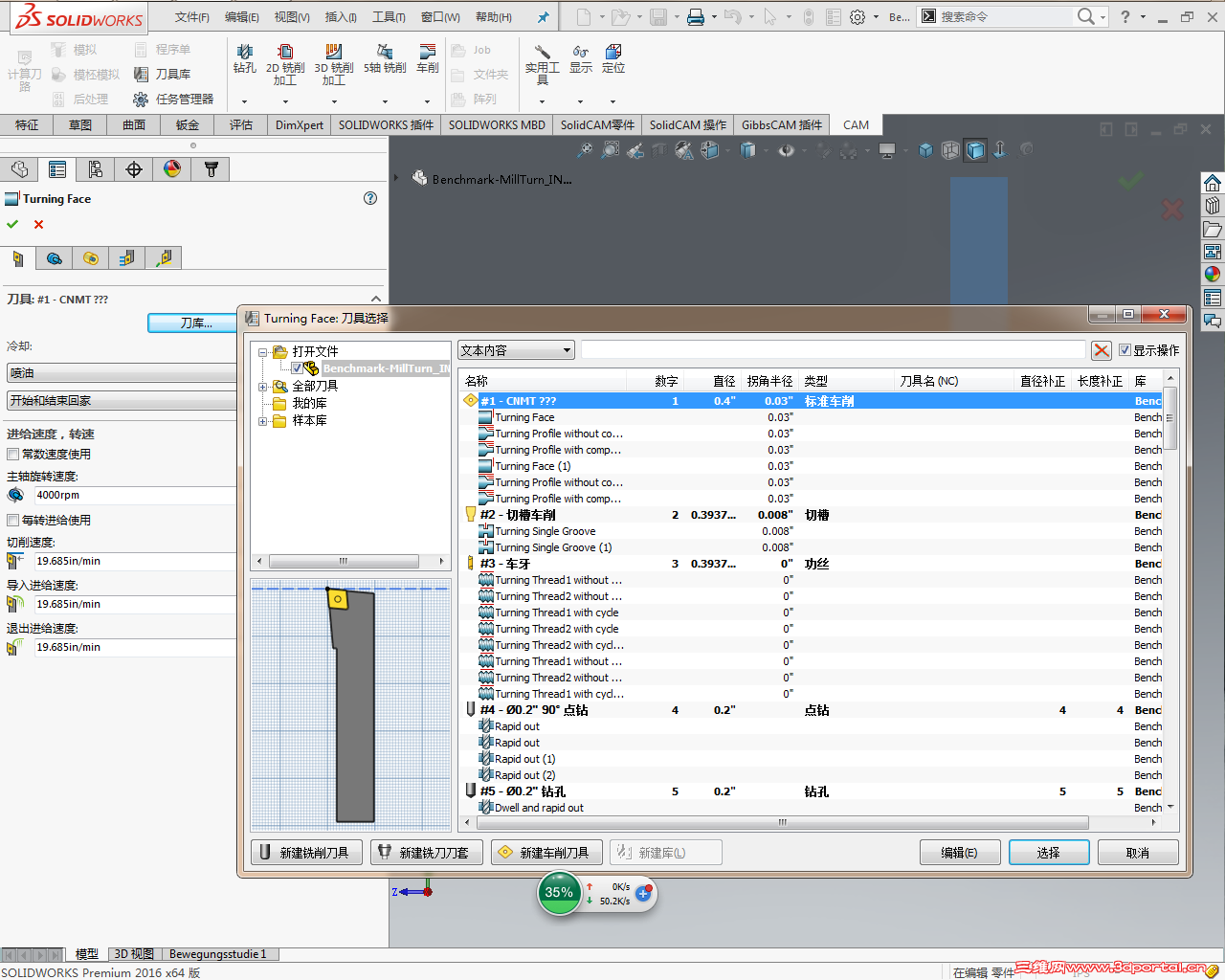Open the 钻孔 drilling tool
Image resolution: width=1225 pixels, height=980 pixels.
(245, 58)
